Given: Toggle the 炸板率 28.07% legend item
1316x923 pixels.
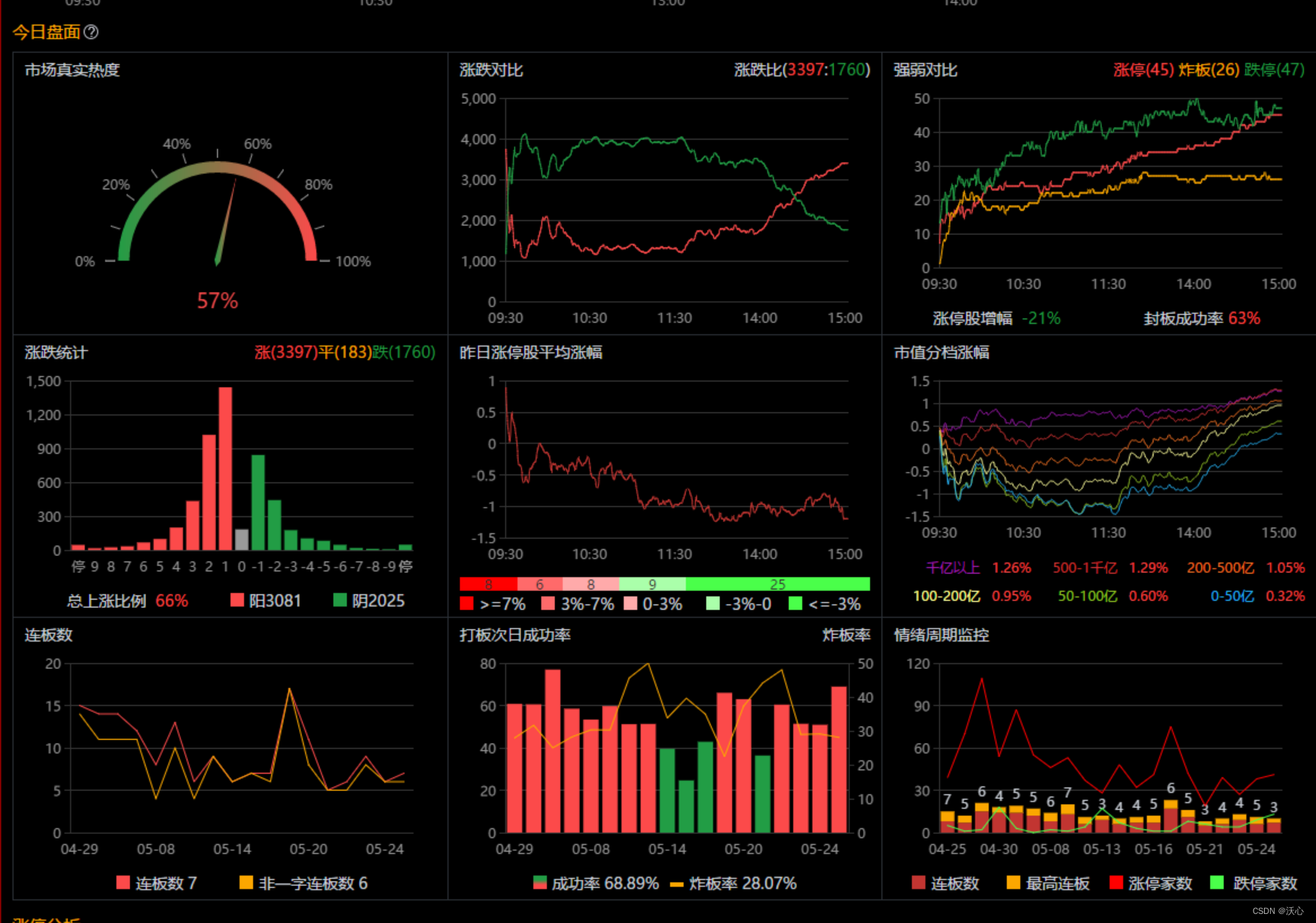Looking at the screenshot, I should 733,883.
